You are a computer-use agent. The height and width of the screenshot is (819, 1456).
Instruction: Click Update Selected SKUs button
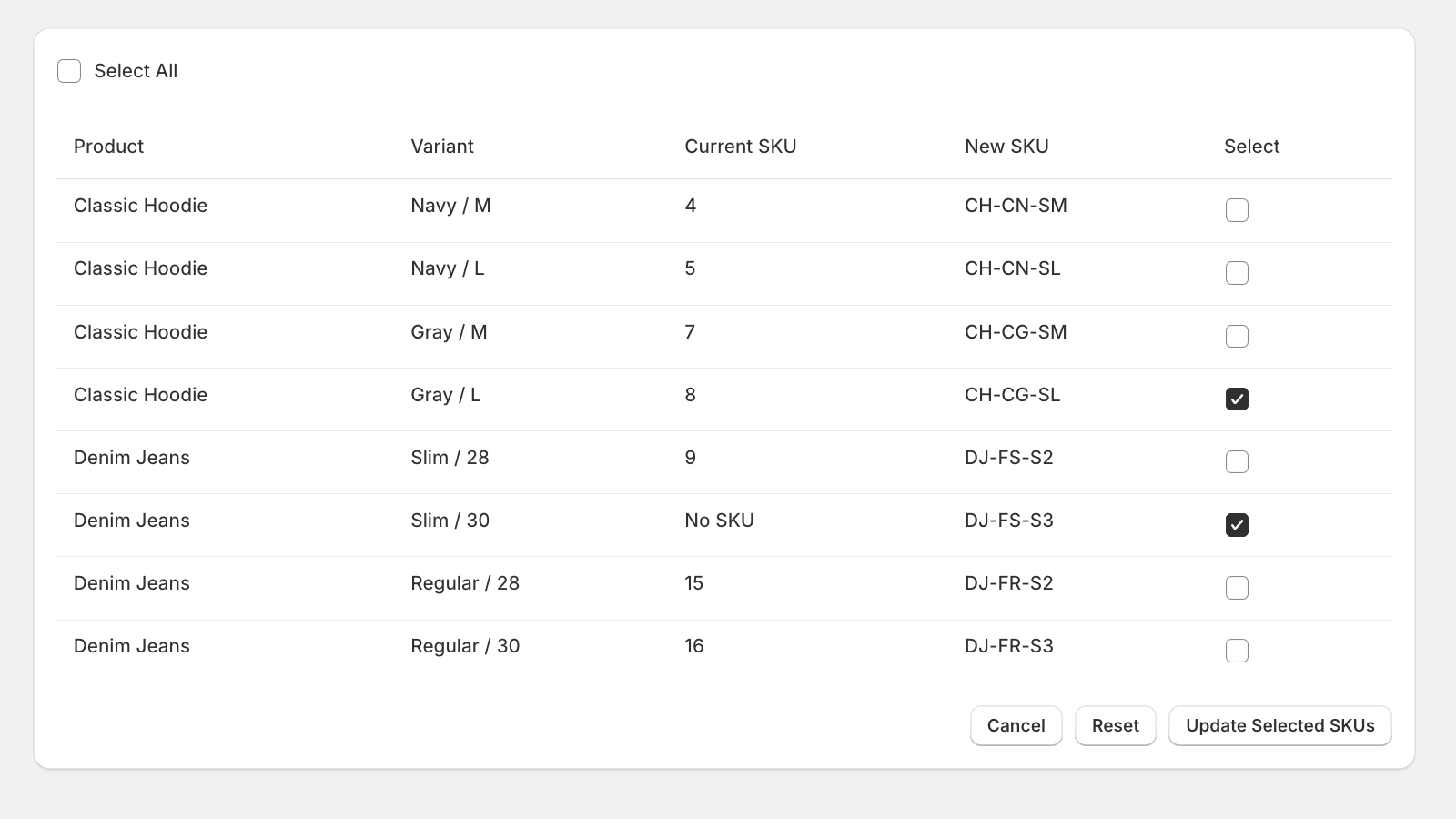pyautogui.click(x=1279, y=725)
